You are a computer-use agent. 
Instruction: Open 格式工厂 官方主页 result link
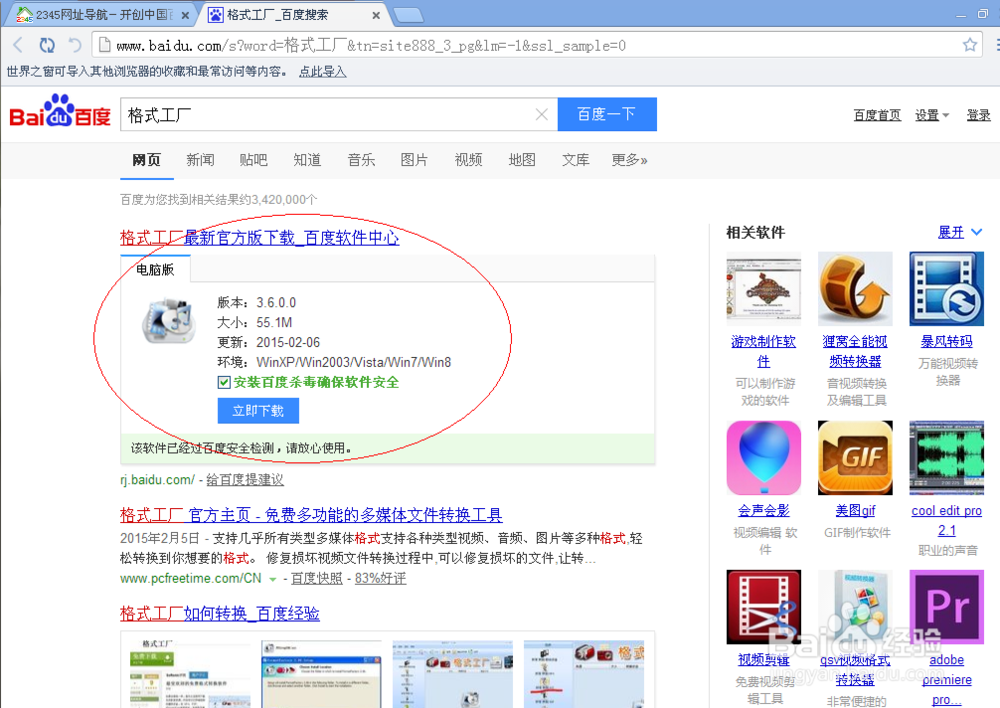coord(311,515)
